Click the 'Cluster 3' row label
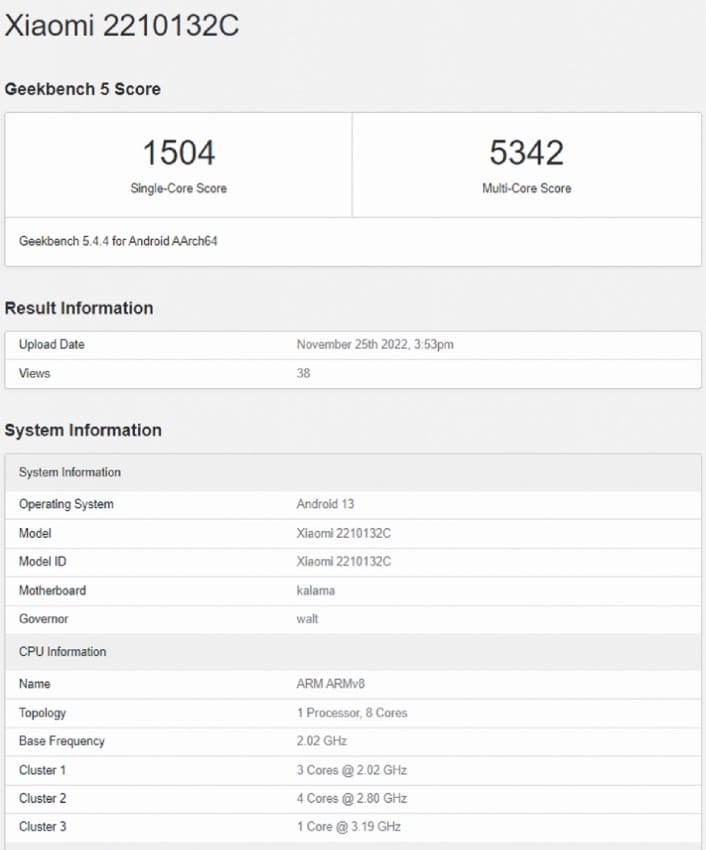 click(42, 827)
